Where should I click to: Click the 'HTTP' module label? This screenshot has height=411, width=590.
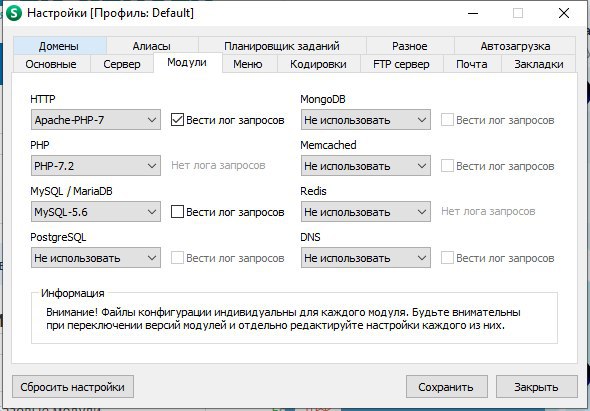coord(43,99)
